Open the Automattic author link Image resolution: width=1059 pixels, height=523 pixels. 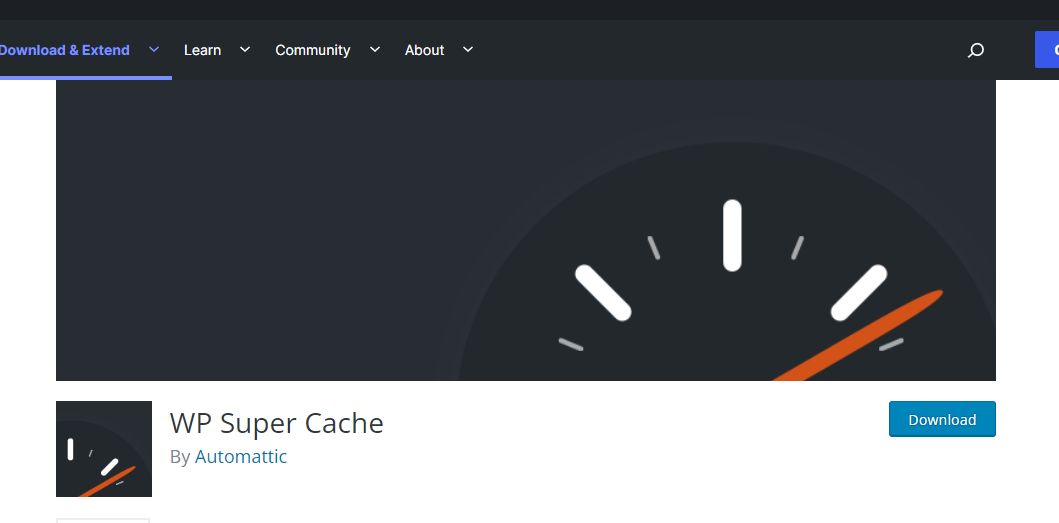[241, 457]
